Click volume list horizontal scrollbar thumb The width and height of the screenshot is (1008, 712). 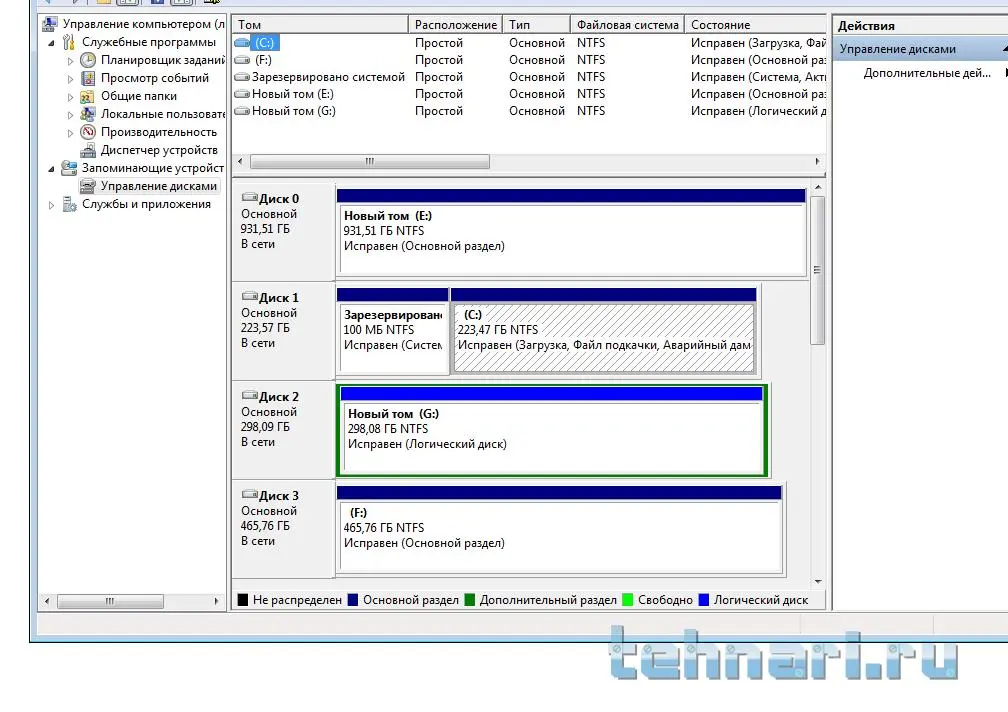click(x=370, y=161)
